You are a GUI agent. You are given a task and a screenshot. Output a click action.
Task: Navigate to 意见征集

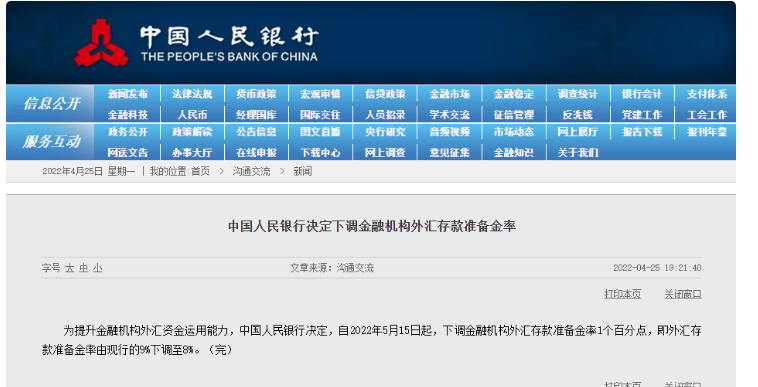click(x=450, y=153)
